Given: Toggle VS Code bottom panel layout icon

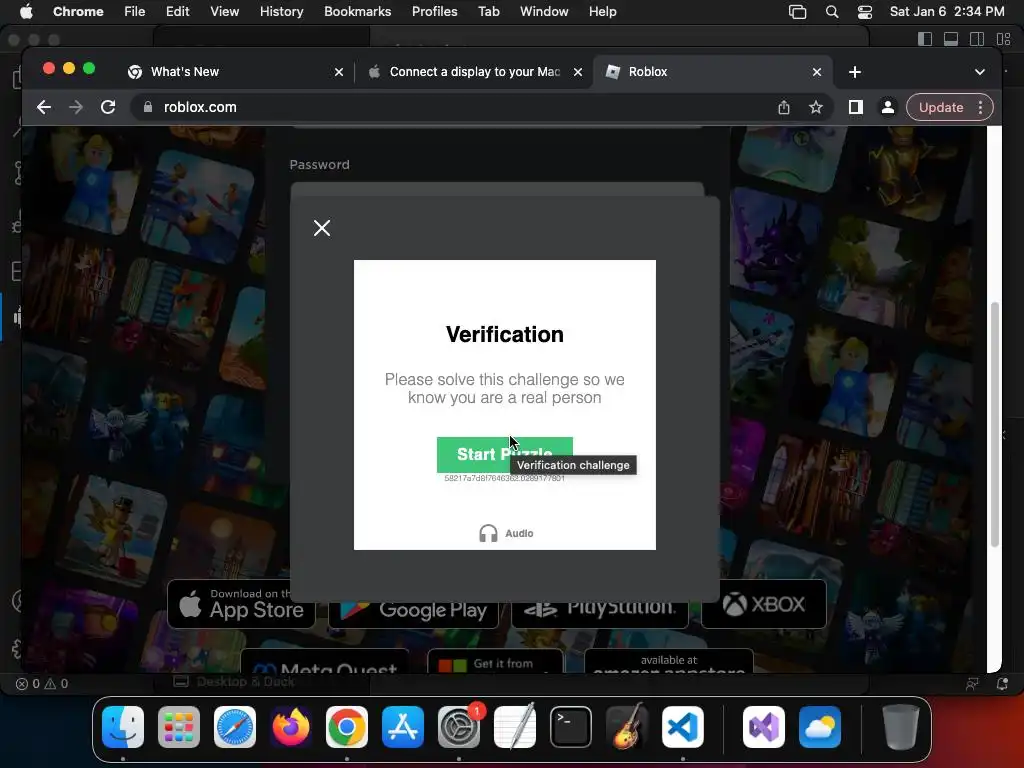Looking at the screenshot, I should pos(951,39).
